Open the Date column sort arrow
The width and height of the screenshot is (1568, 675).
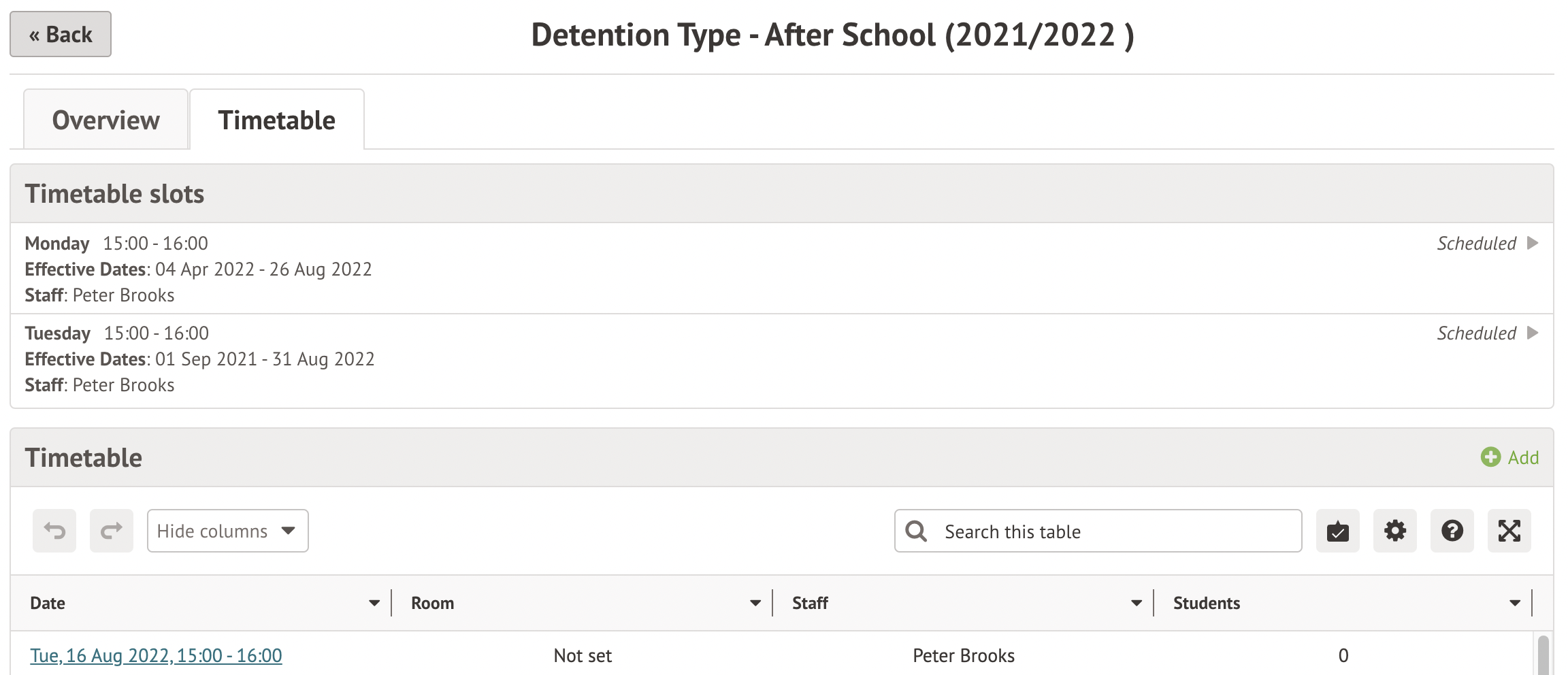pos(374,603)
